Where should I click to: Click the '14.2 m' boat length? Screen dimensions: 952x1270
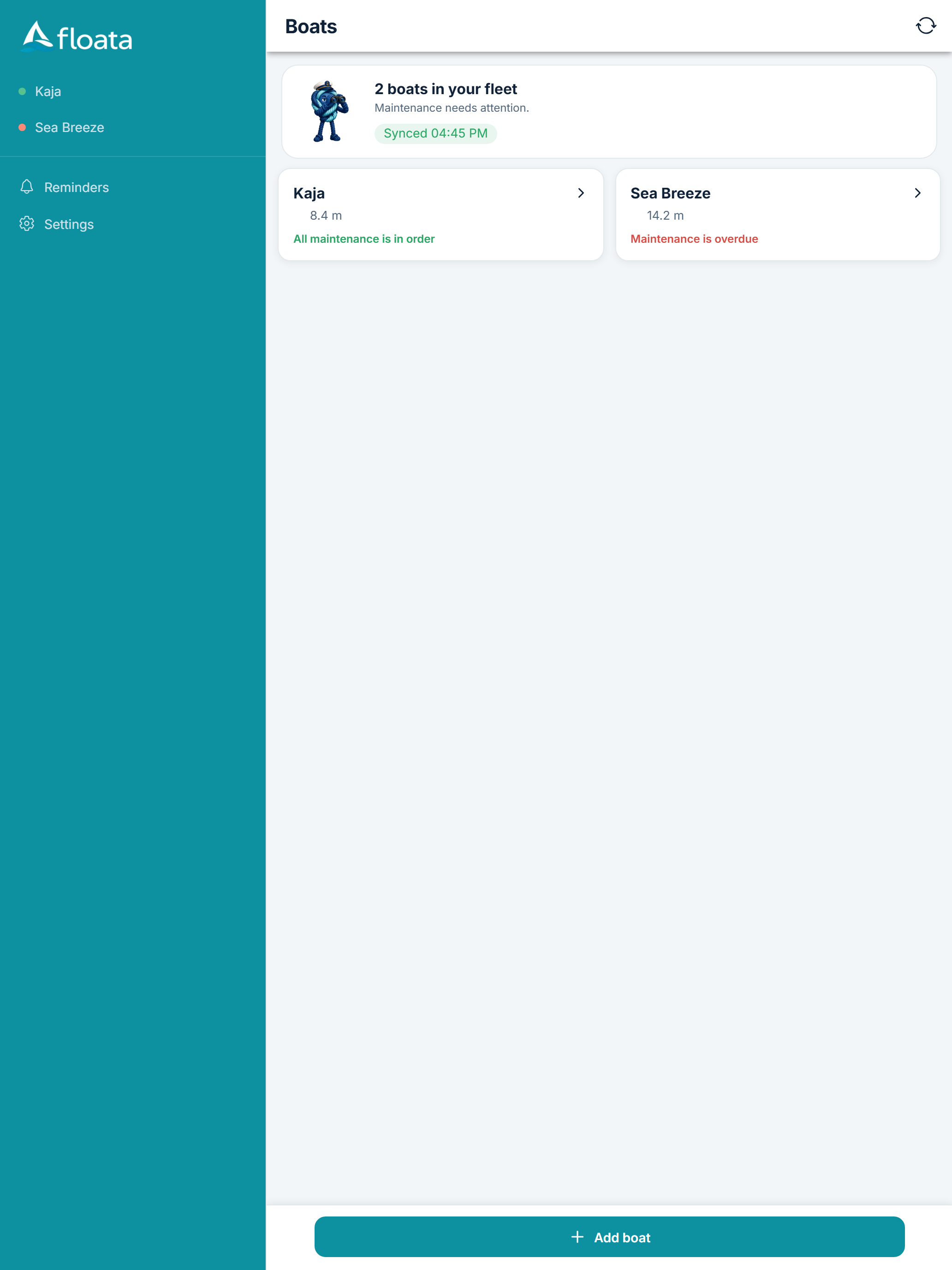pyautogui.click(x=665, y=216)
